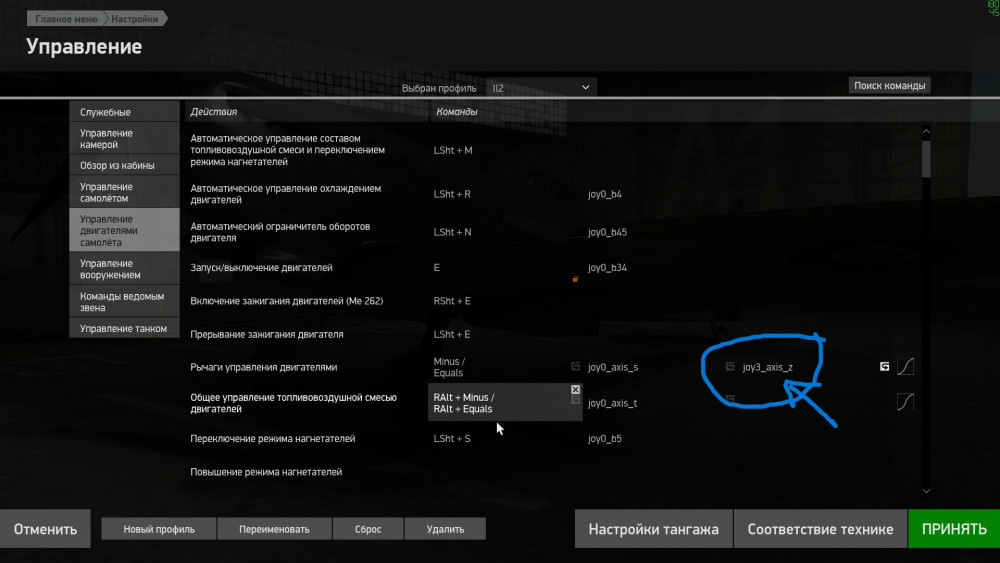Toggle invert icon beside joy3_axis_z
The image size is (1000, 563).
click(x=730, y=367)
